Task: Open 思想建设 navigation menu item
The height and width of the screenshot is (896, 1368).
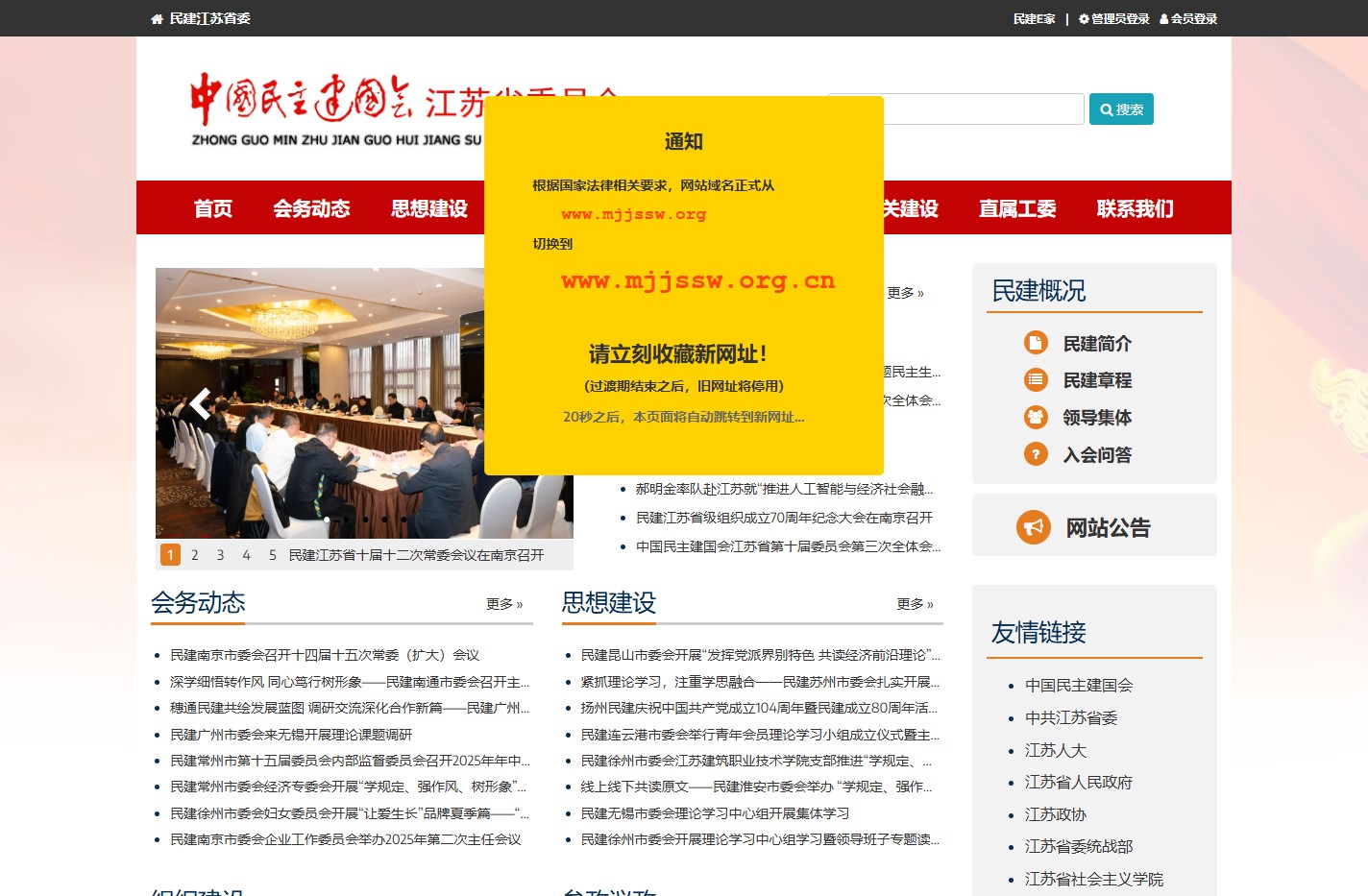Action: (429, 208)
